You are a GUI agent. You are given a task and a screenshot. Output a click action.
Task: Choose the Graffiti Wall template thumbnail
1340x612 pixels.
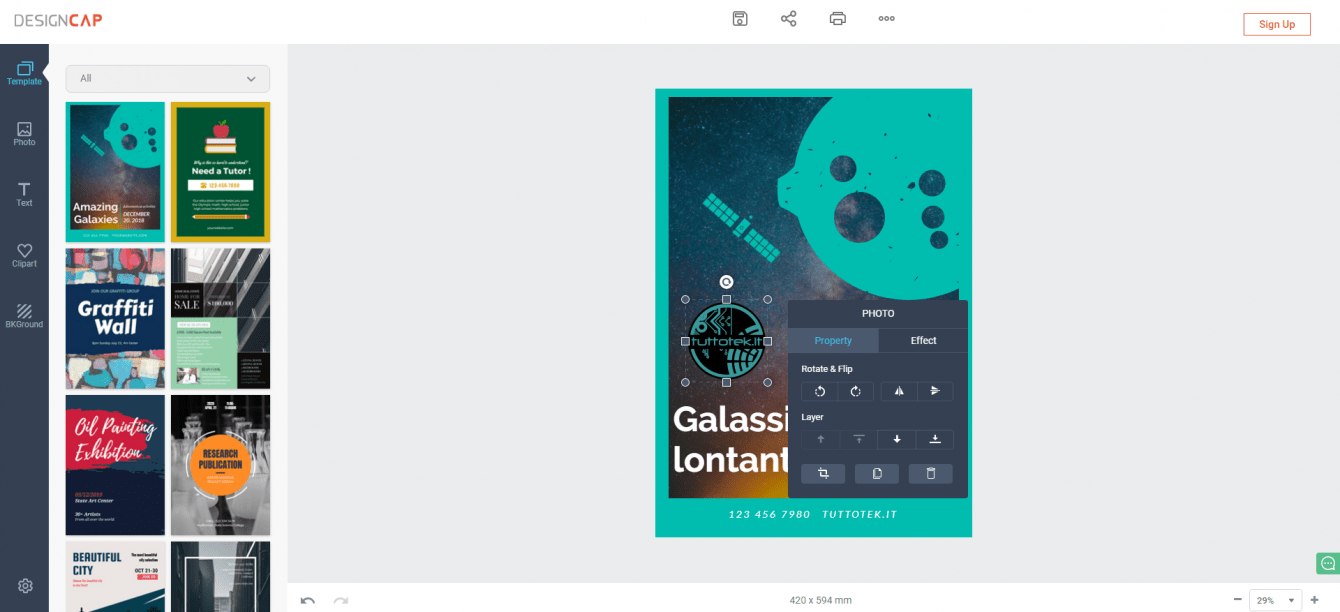pos(115,318)
